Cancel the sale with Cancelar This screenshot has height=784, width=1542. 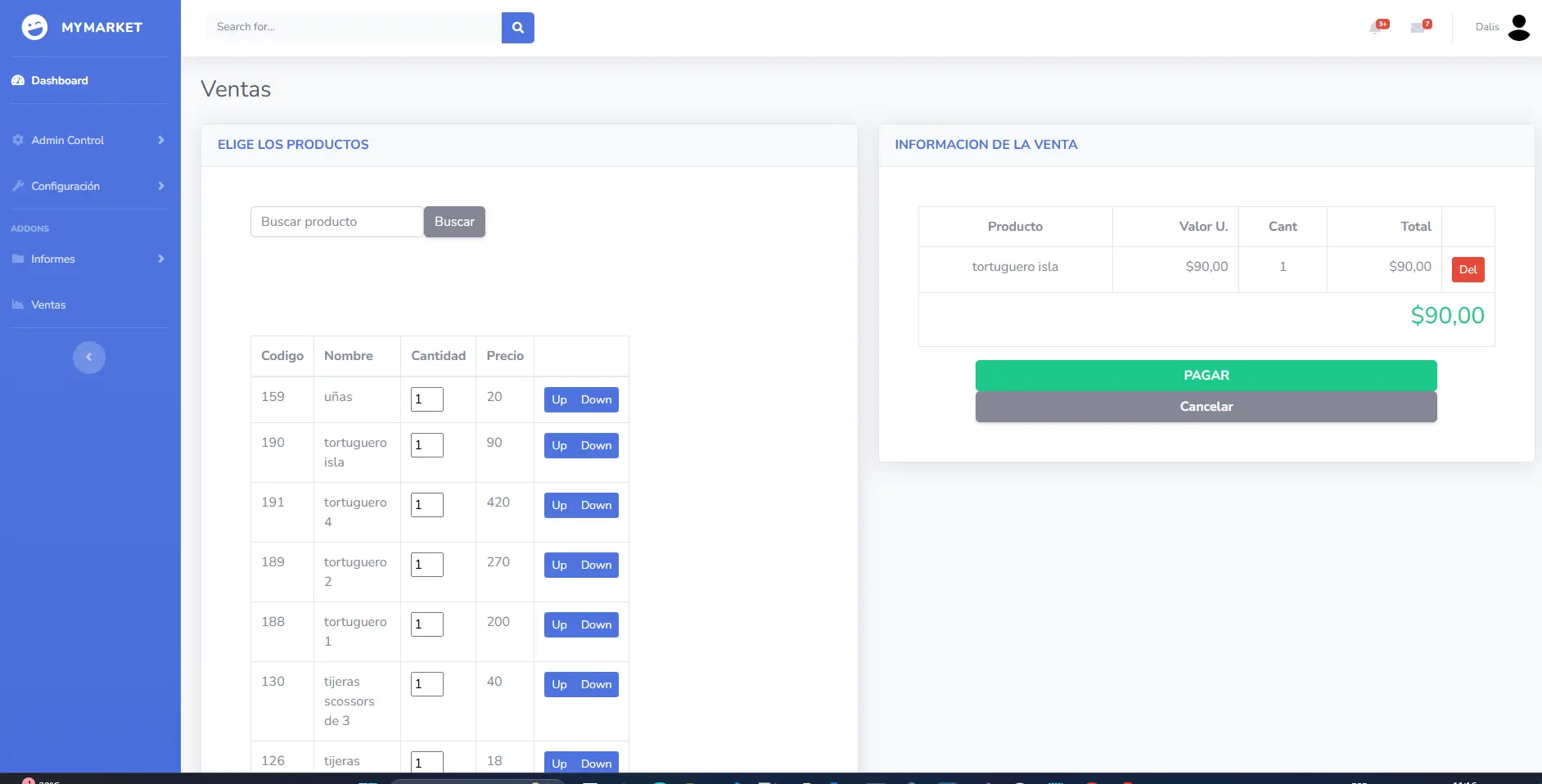(x=1206, y=407)
